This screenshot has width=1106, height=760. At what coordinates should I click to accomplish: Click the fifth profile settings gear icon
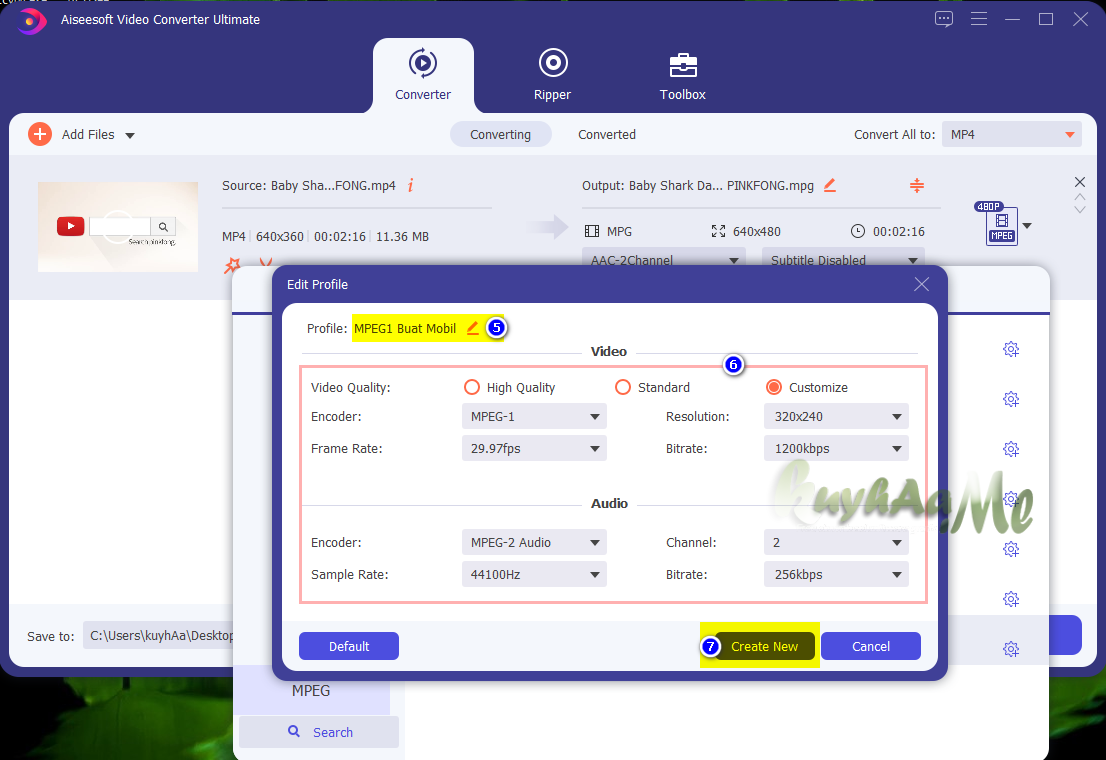pyautogui.click(x=1011, y=549)
